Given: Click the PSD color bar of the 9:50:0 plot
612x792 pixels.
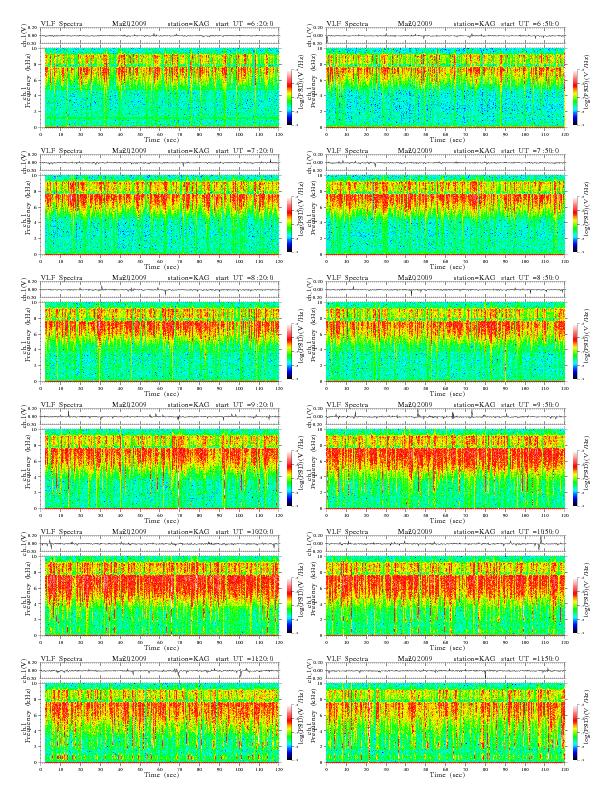Looking at the screenshot, I should click(576, 478).
